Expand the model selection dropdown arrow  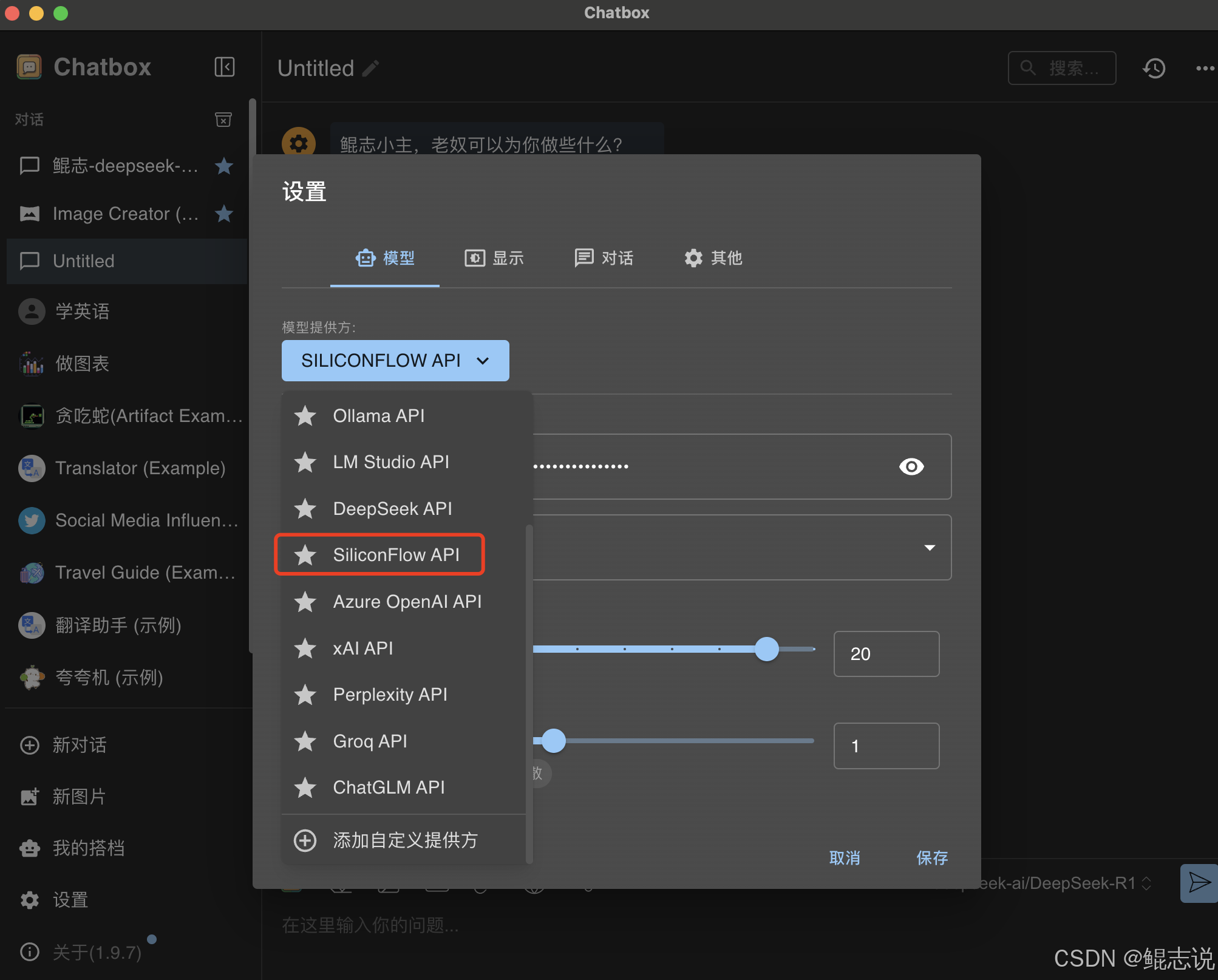929,548
